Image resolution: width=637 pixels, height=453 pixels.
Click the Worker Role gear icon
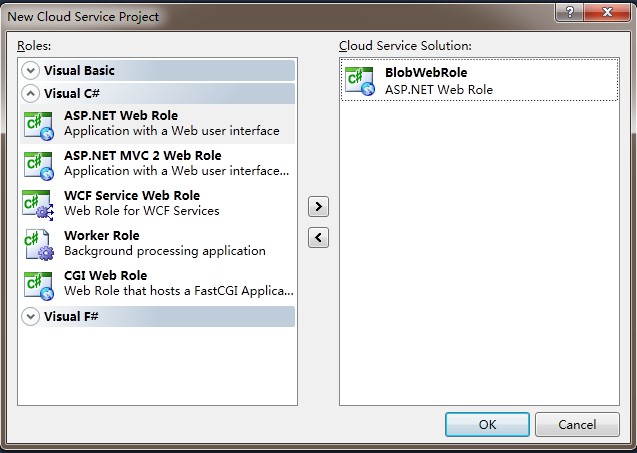tap(38, 243)
